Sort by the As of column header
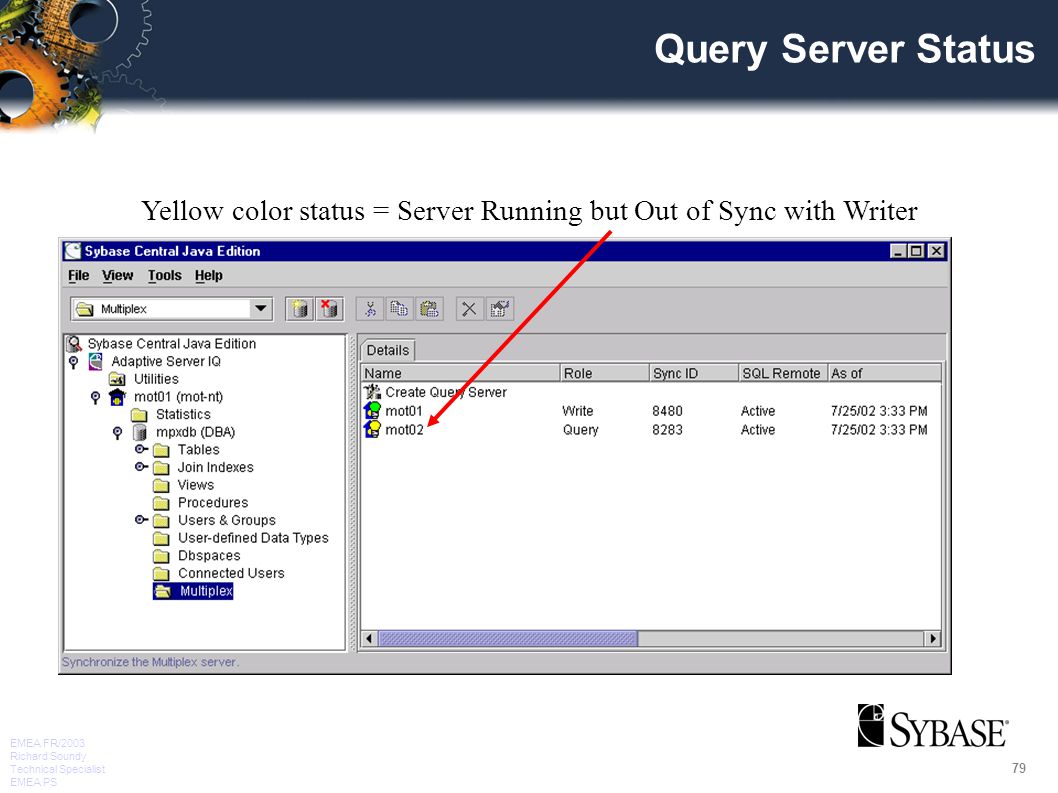 click(x=884, y=373)
